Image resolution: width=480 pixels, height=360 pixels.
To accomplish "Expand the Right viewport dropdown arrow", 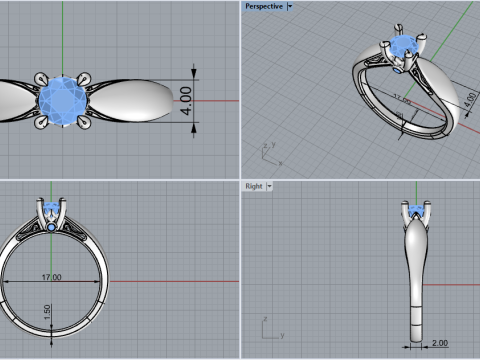I will (x=269, y=186).
